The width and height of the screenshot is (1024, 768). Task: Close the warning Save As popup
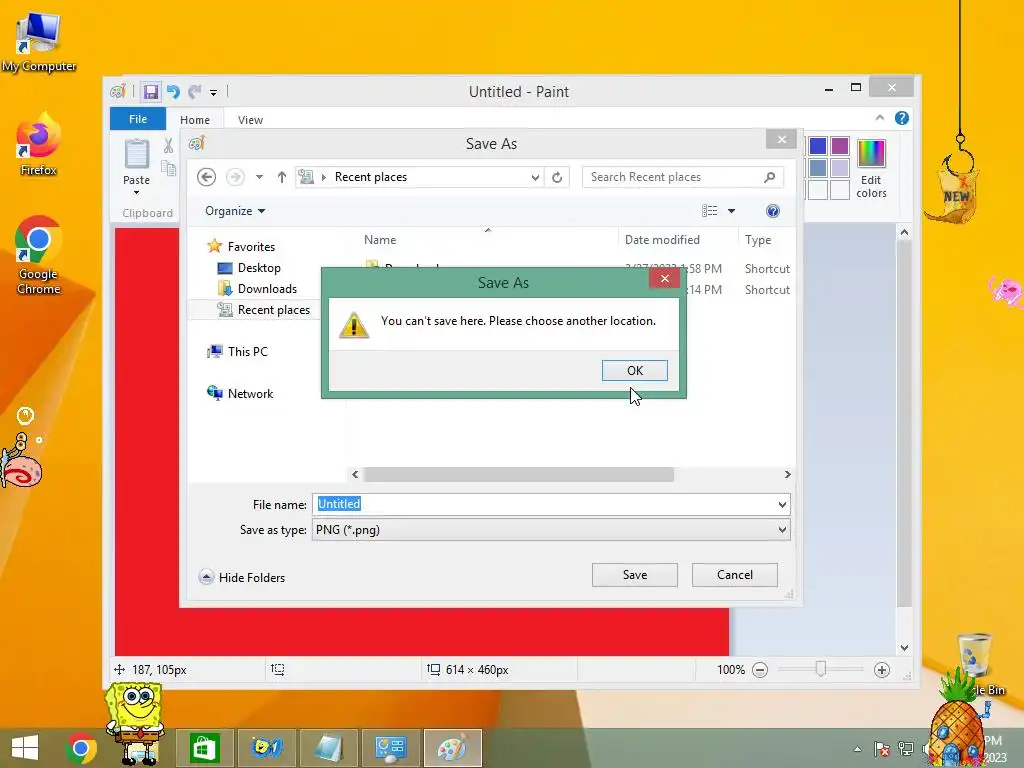[664, 279]
